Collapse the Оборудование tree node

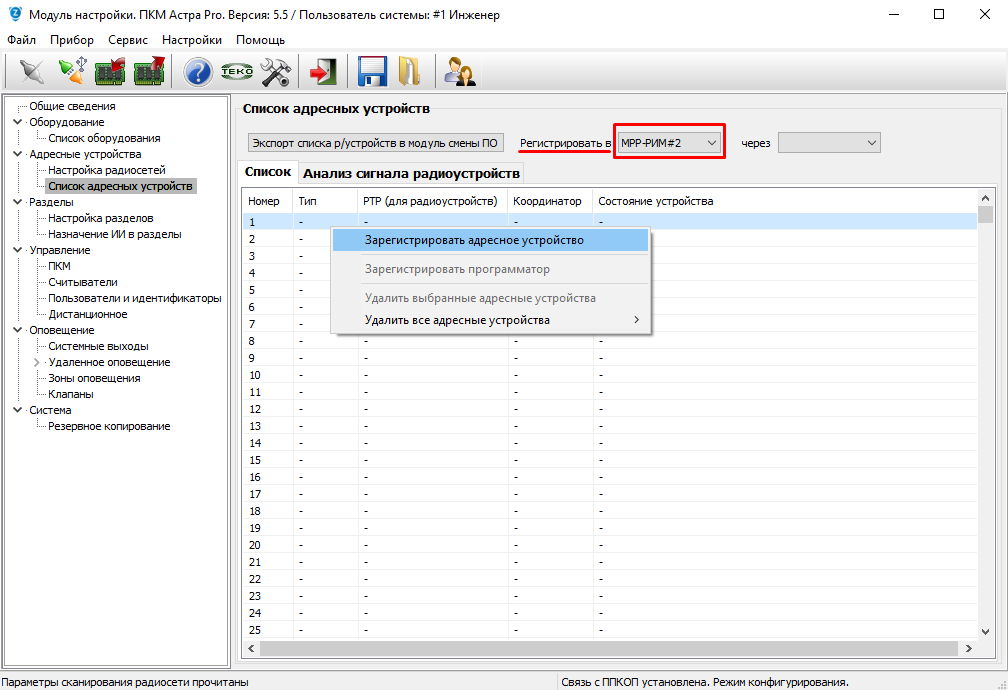tap(17, 122)
